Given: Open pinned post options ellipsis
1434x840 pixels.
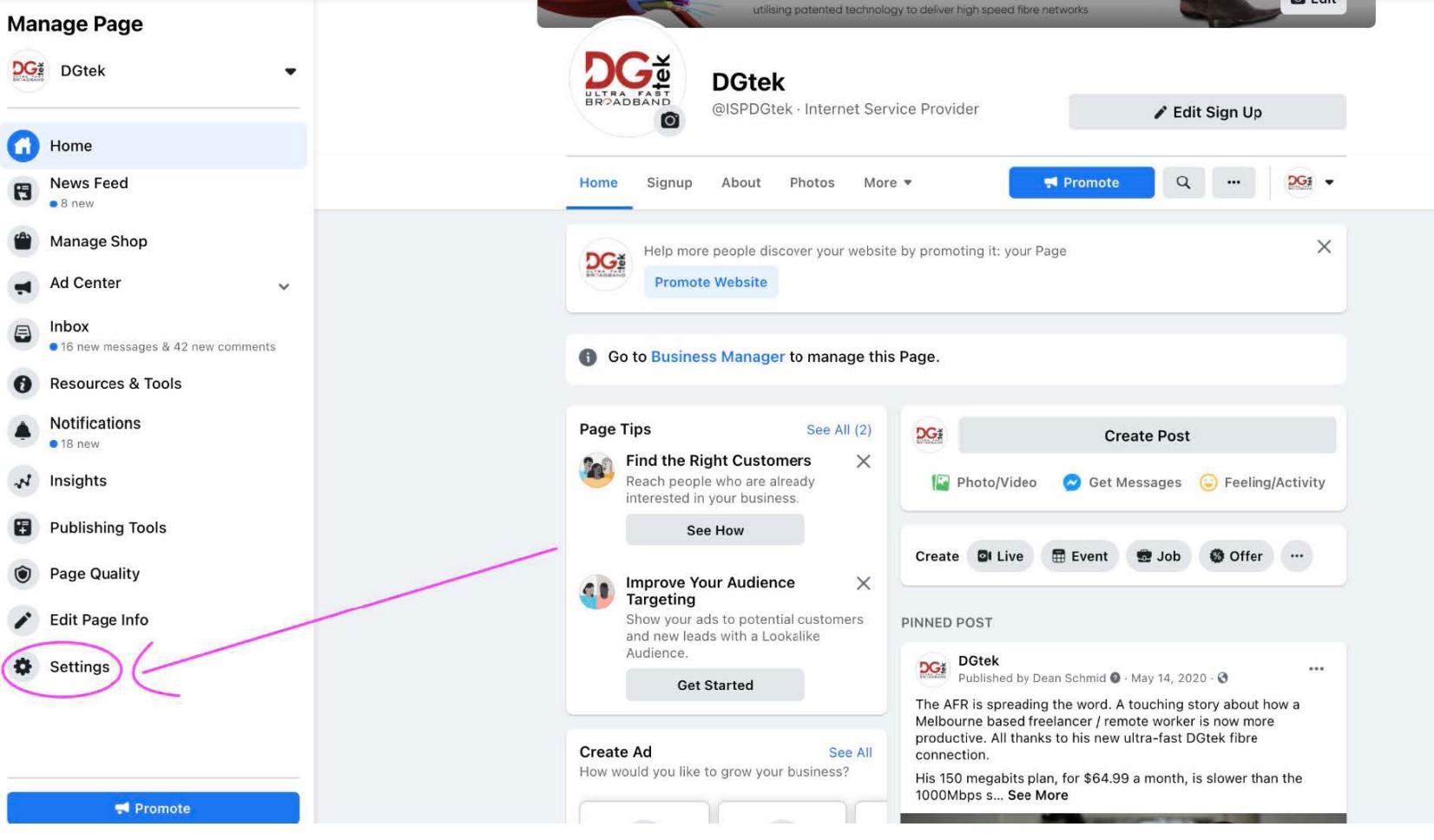Looking at the screenshot, I should coord(1316,669).
